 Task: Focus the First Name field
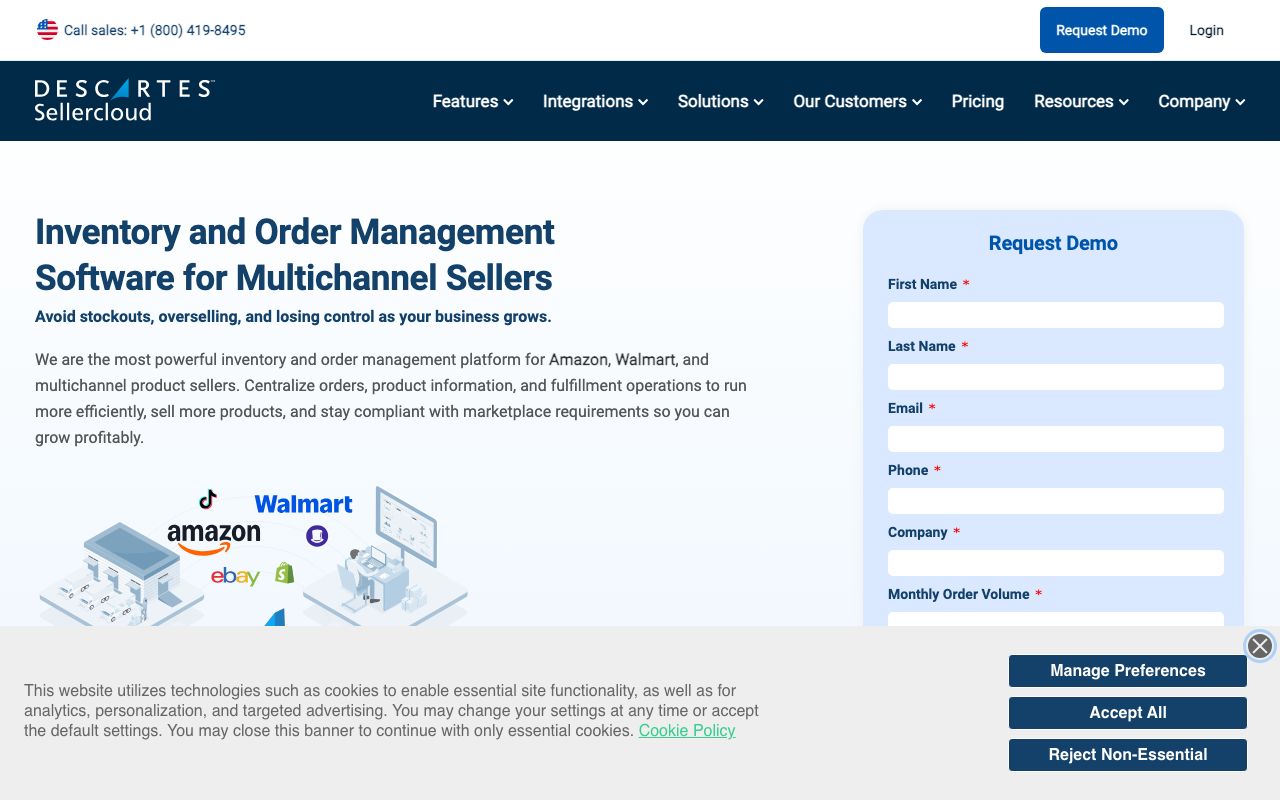(1056, 315)
